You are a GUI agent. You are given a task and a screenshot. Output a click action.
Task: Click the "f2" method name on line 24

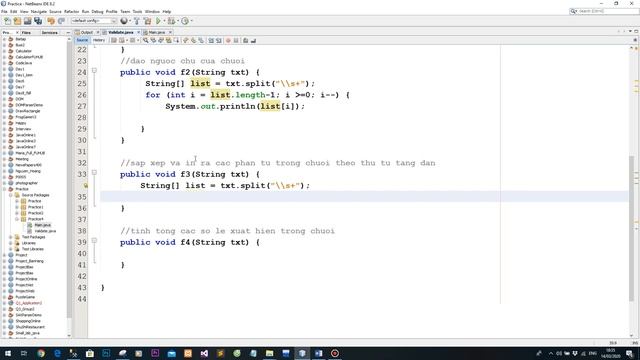tap(186, 72)
